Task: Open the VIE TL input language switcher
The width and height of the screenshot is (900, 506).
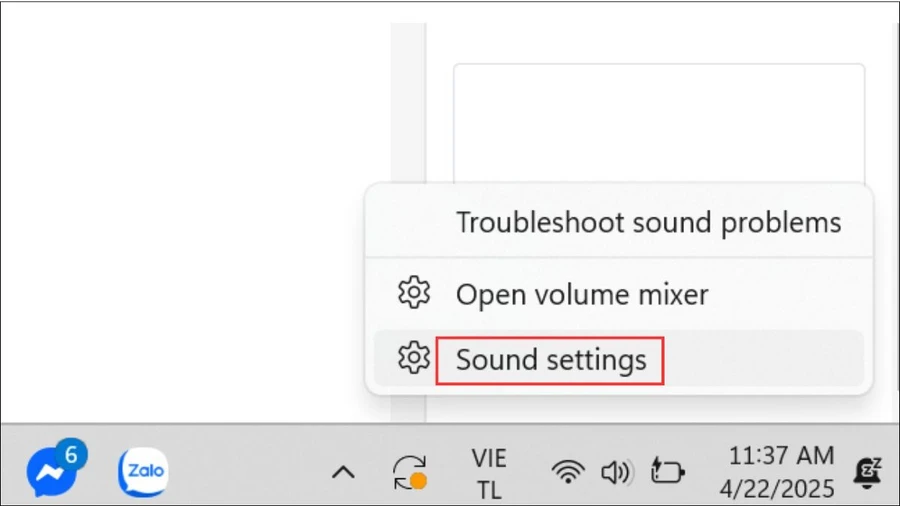Action: [489, 474]
